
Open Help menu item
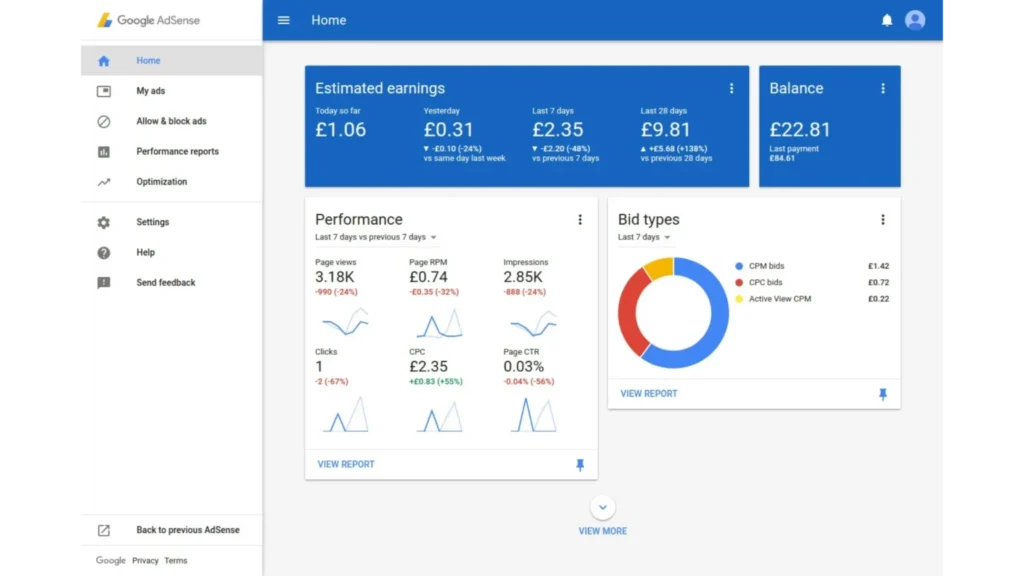click(x=172, y=253)
